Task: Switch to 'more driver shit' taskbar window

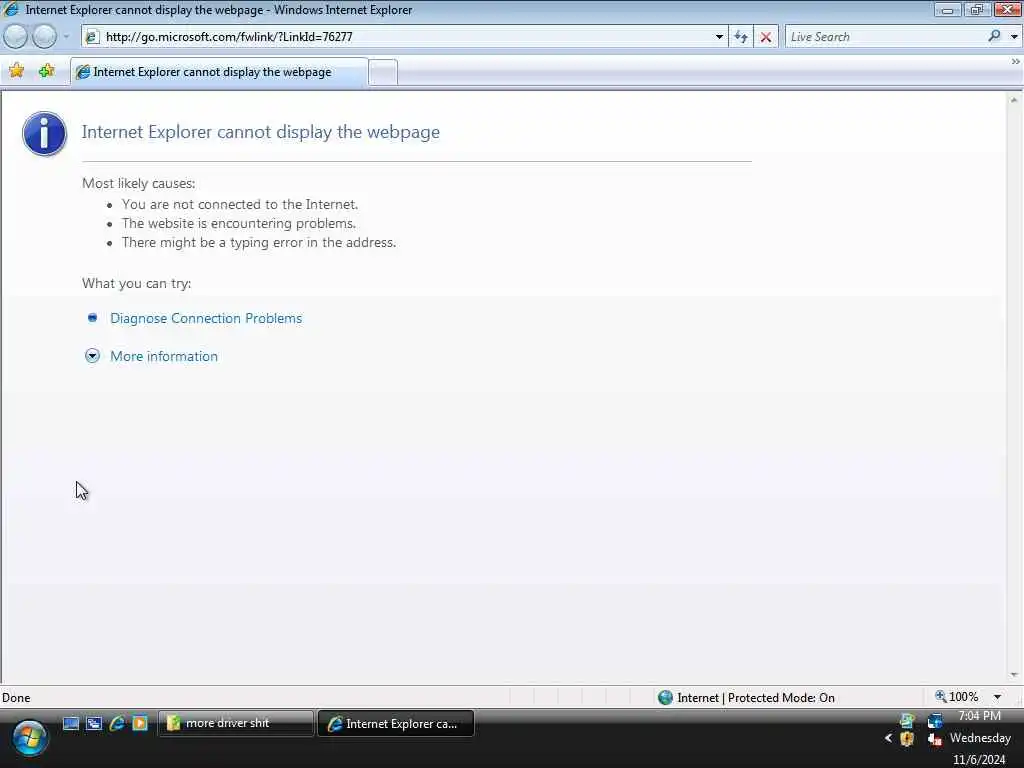Action: [236, 723]
